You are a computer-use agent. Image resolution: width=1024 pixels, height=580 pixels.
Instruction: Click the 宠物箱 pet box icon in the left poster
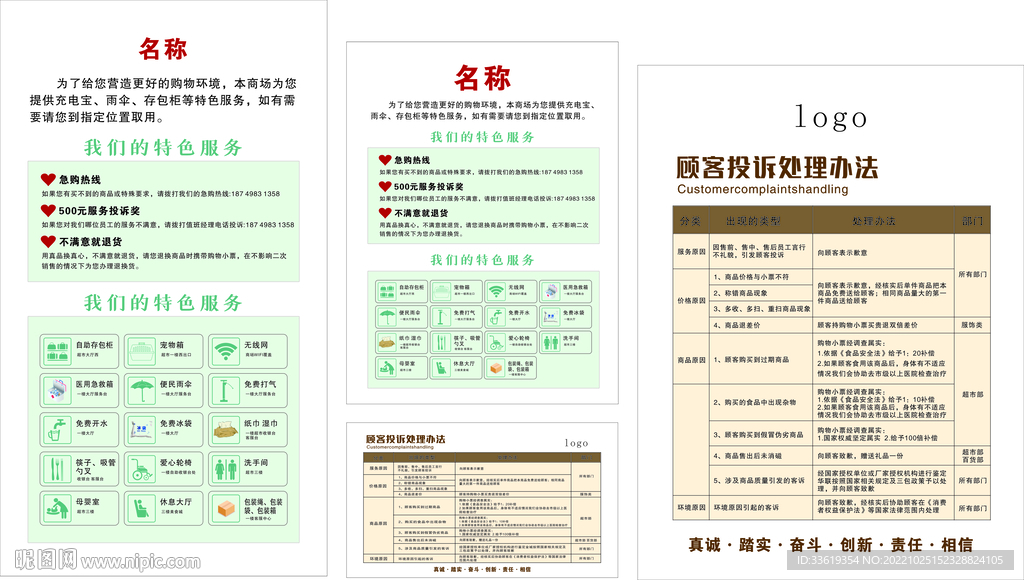pyautogui.click(x=141, y=352)
